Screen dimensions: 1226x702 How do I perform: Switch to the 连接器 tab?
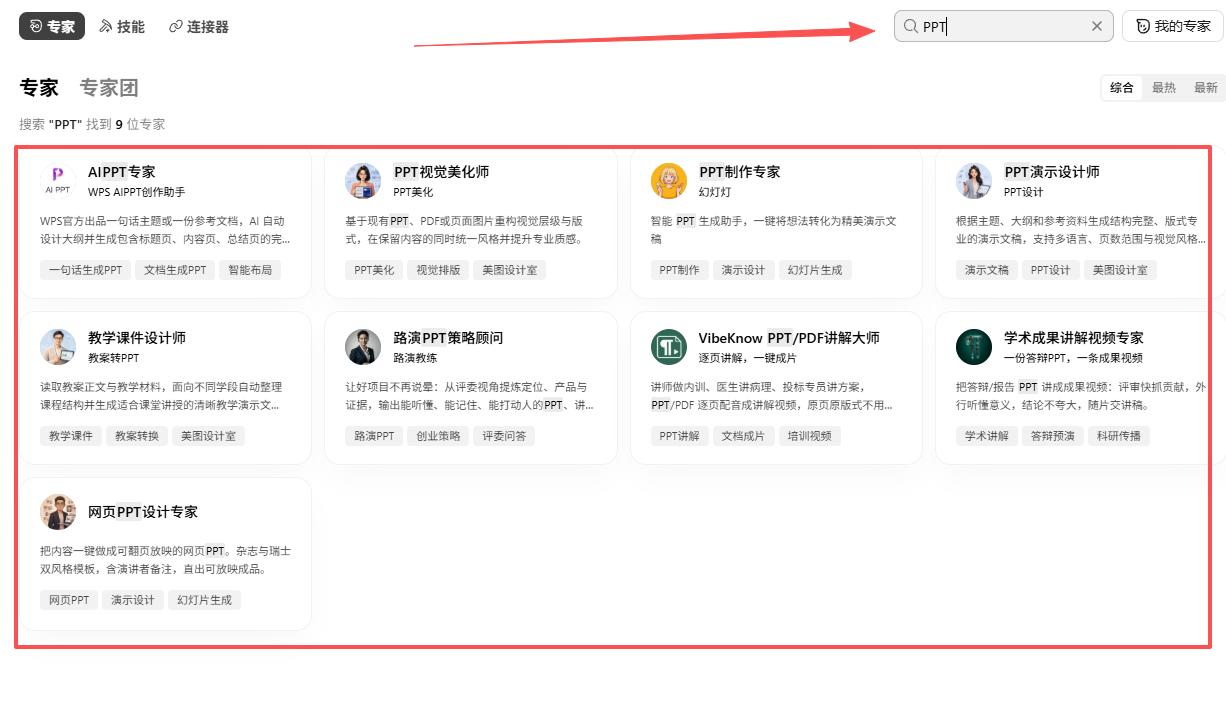pos(199,27)
